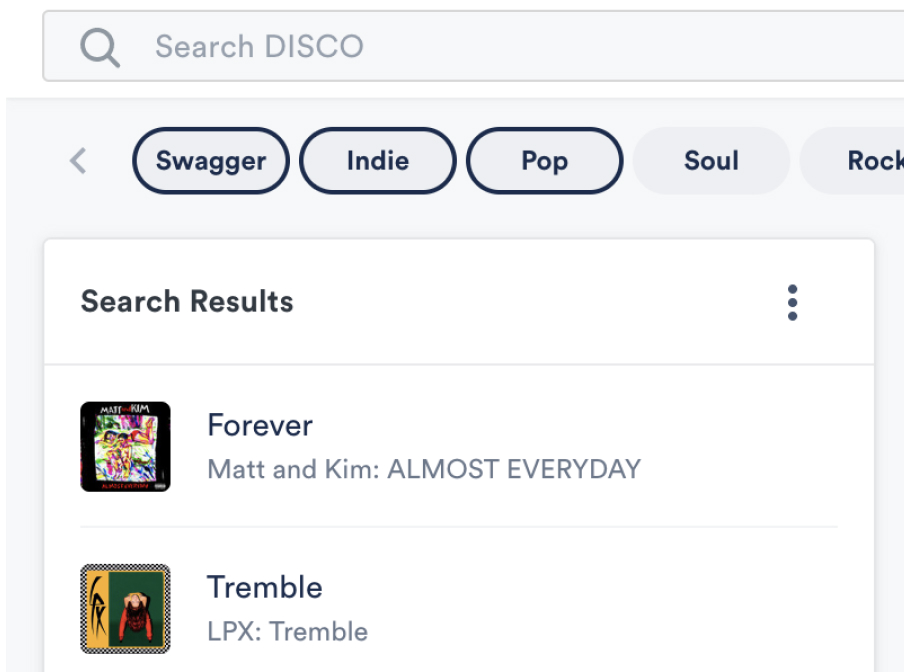904x672 pixels.
Task: Toggle off the Indie tag filter
Action: click(x=378, y=161)
